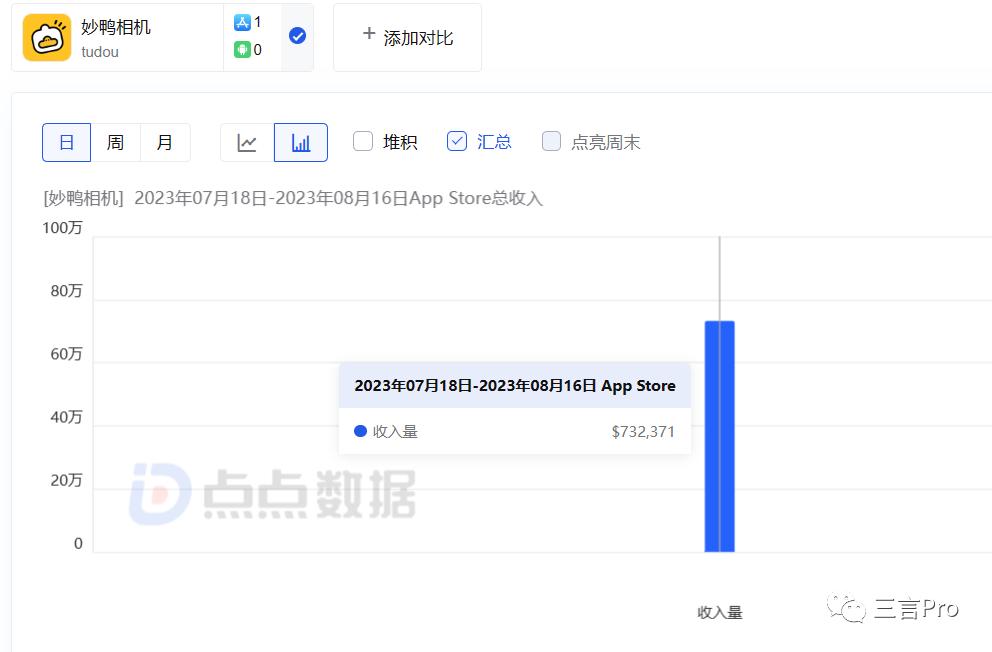
Task: Switch to weekly 周 view
Action: click(115, 142)
